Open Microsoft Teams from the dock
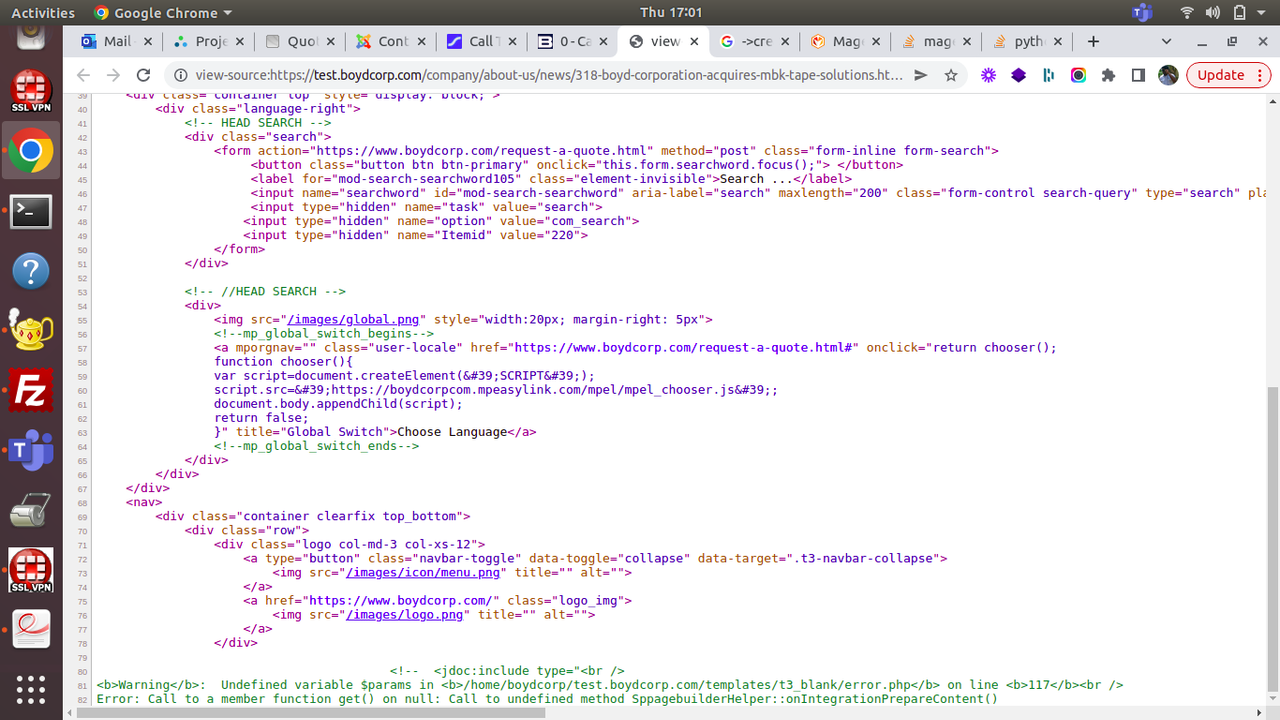 tap(31, 450)
